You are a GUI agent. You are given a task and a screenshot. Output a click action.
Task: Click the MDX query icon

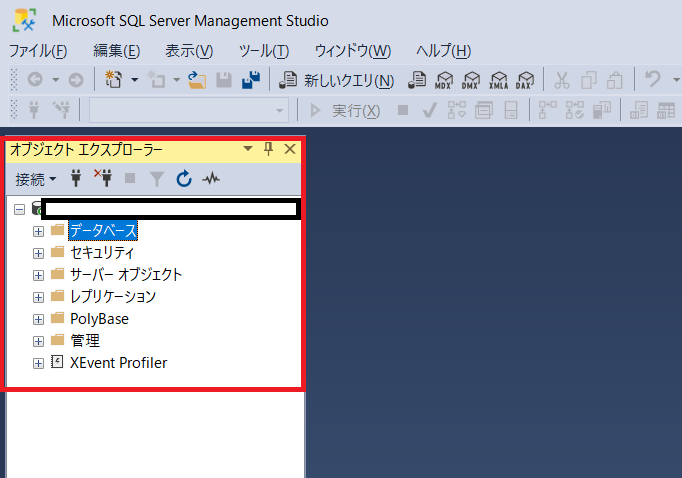click(444, 80)
